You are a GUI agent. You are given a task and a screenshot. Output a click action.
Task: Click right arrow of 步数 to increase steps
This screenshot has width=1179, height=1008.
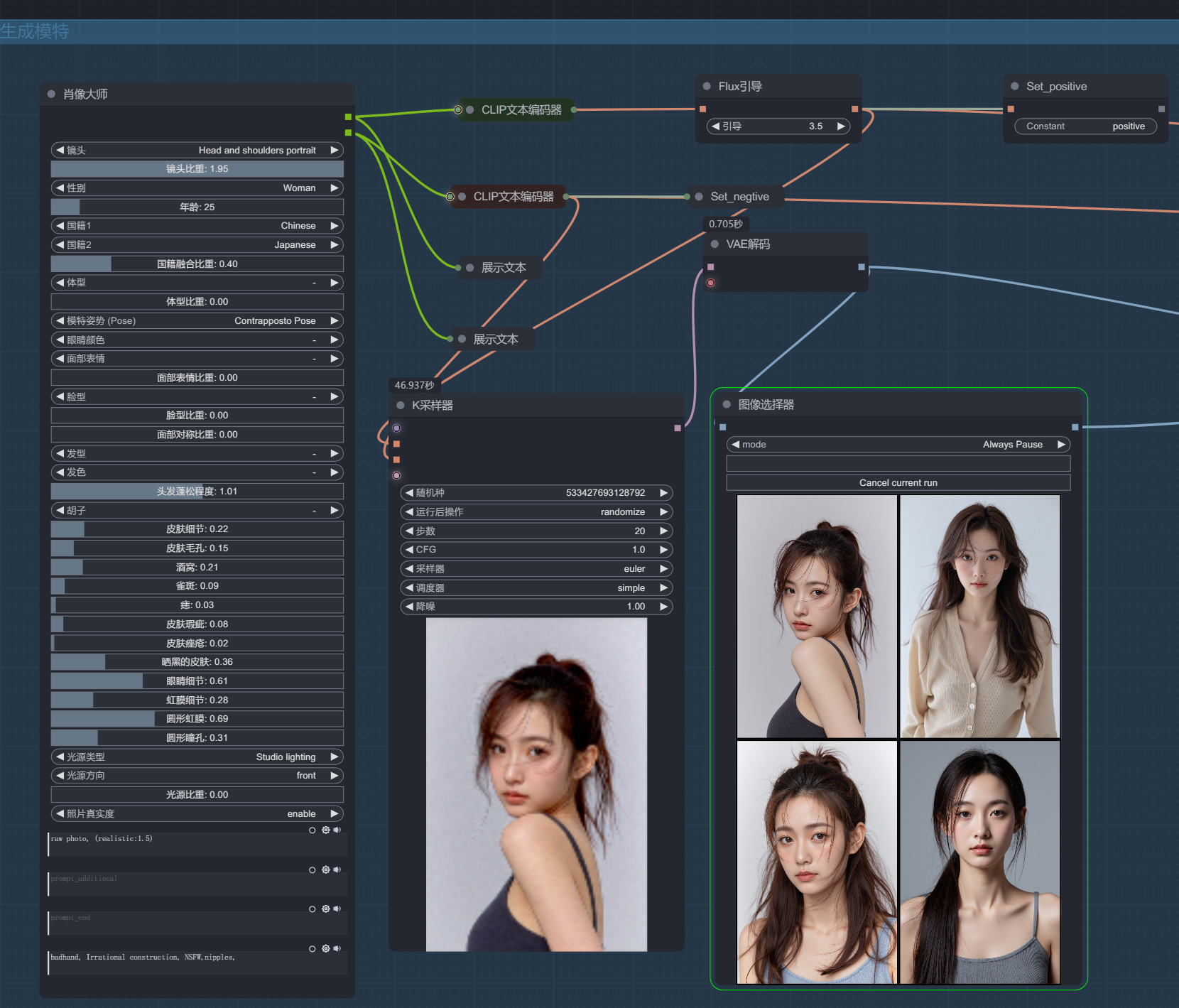tap(663, 531)
